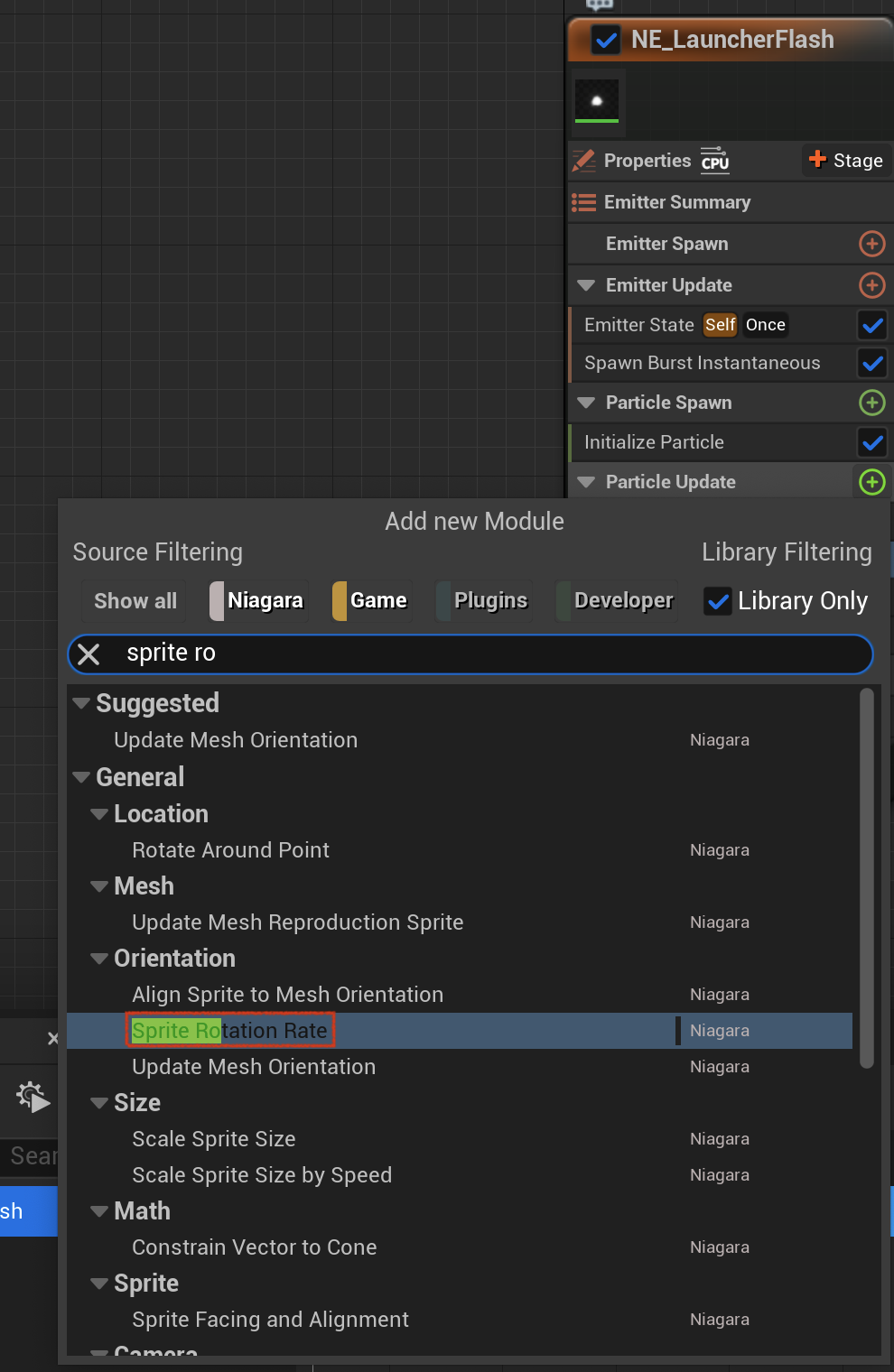
Task: Add a new Stage
Action: tap(846, 161)
